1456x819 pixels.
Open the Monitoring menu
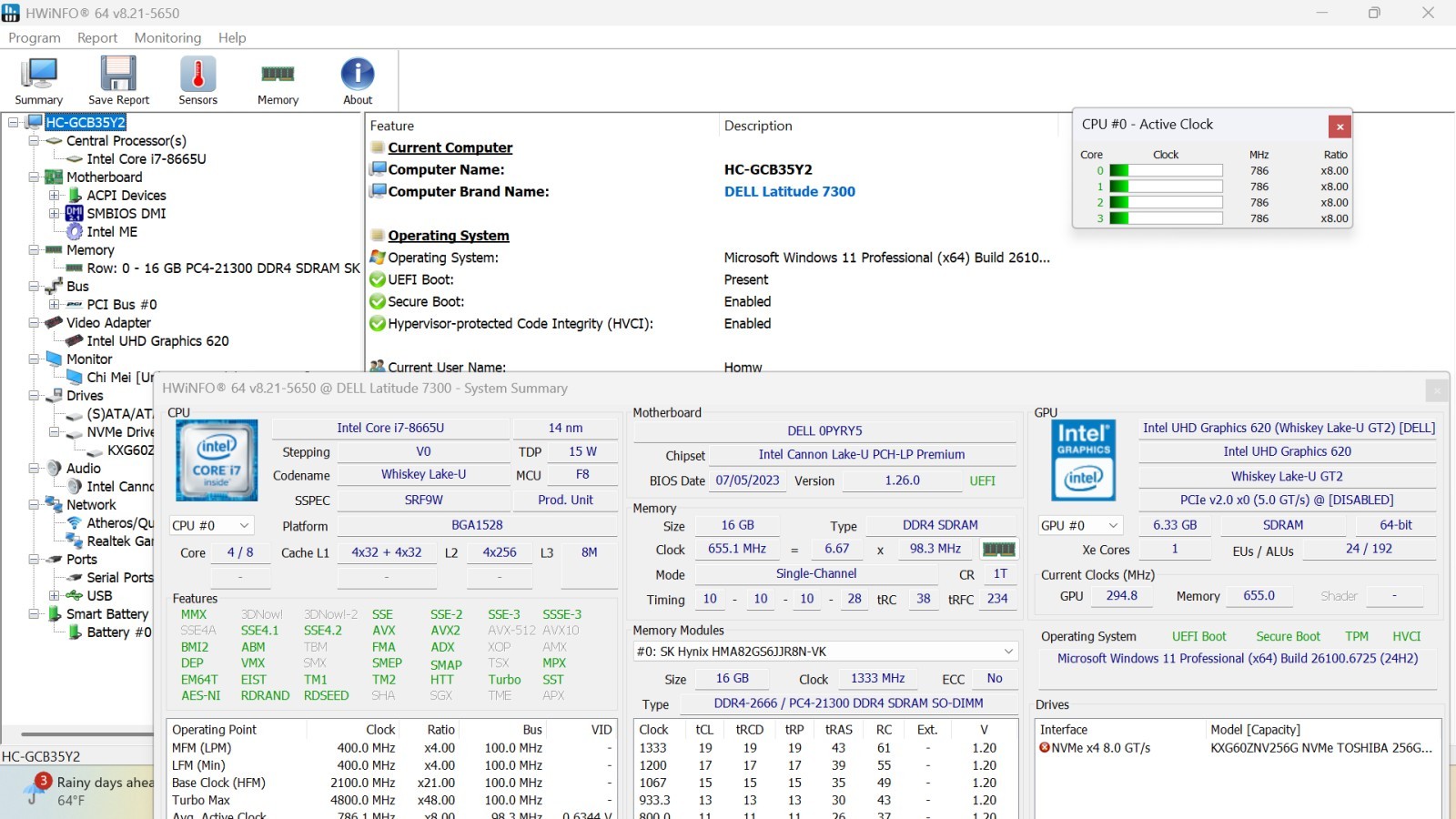coord(167,37)
